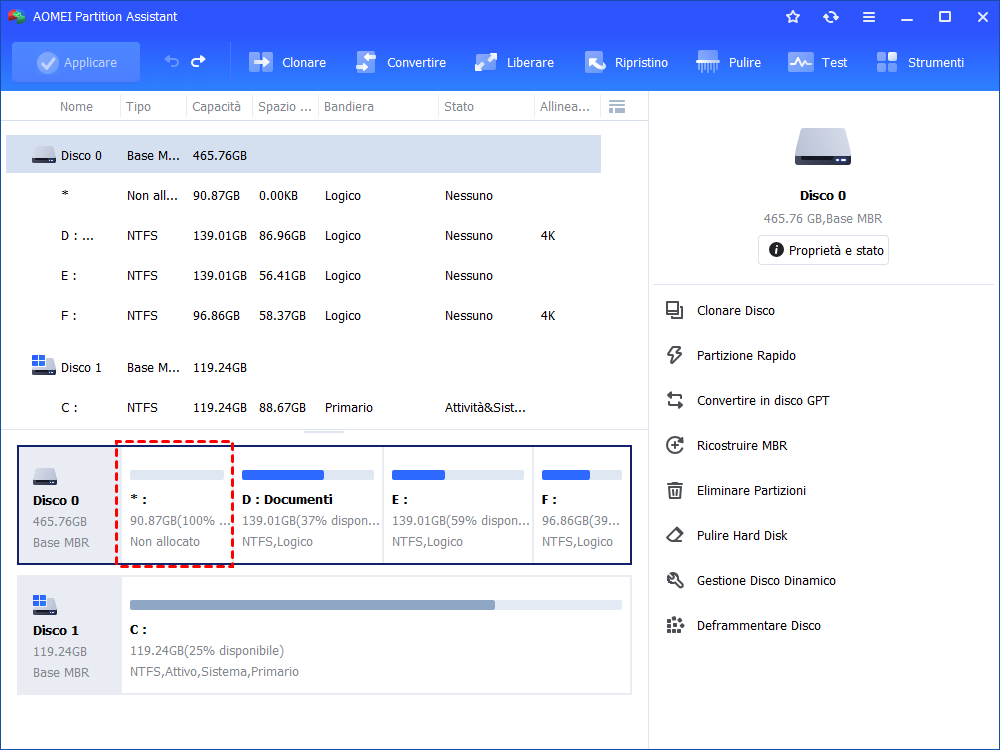
Task: Sort by the Bandiera column header
Action: click(348, 107)
